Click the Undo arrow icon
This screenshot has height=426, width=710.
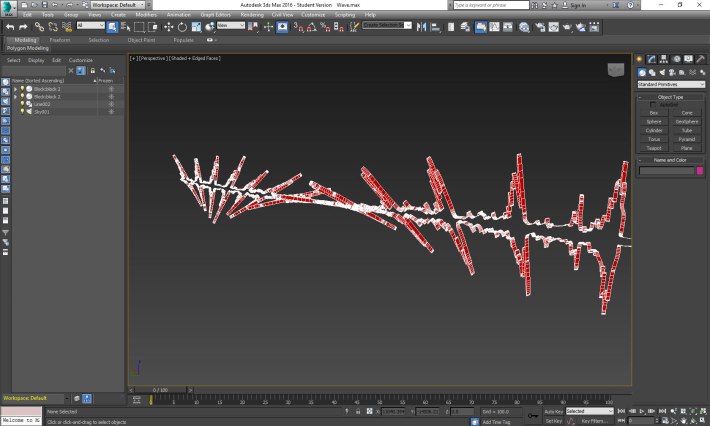click(9, 27)
